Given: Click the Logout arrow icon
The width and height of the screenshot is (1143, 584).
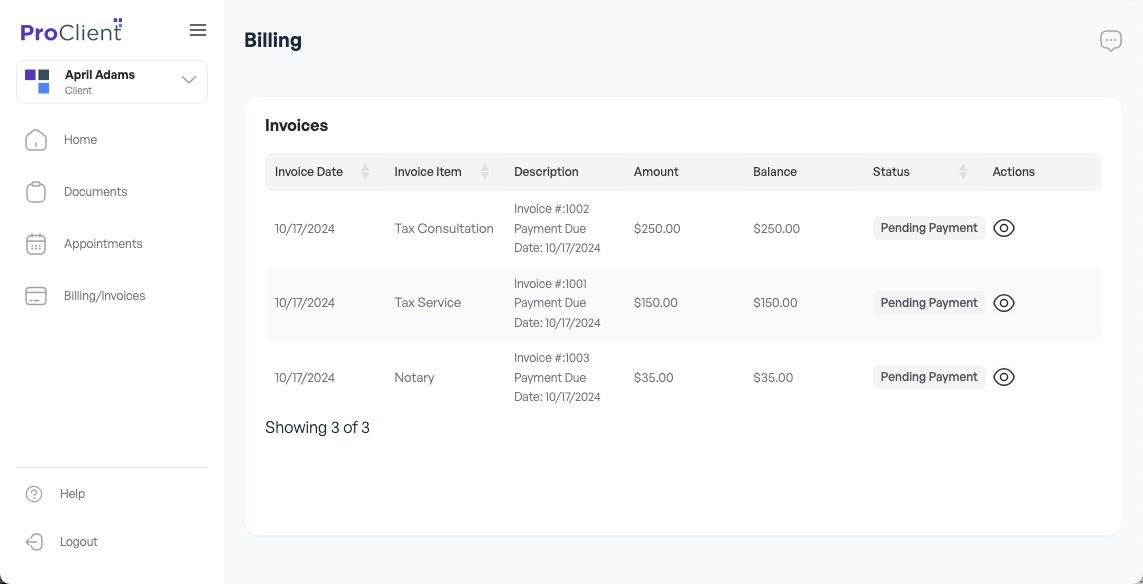Looking at the screenshot, I should pos(34,542).
